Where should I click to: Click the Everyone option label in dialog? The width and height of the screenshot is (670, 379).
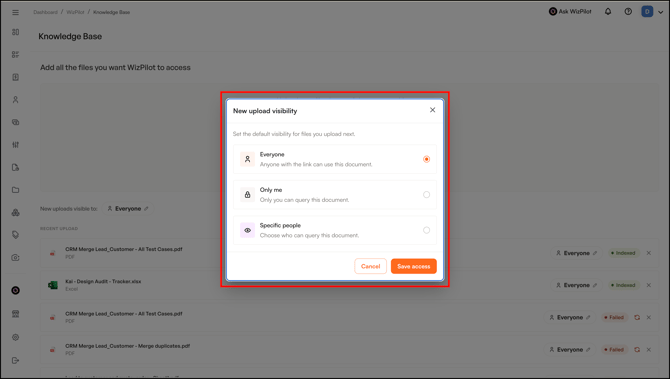272,155
